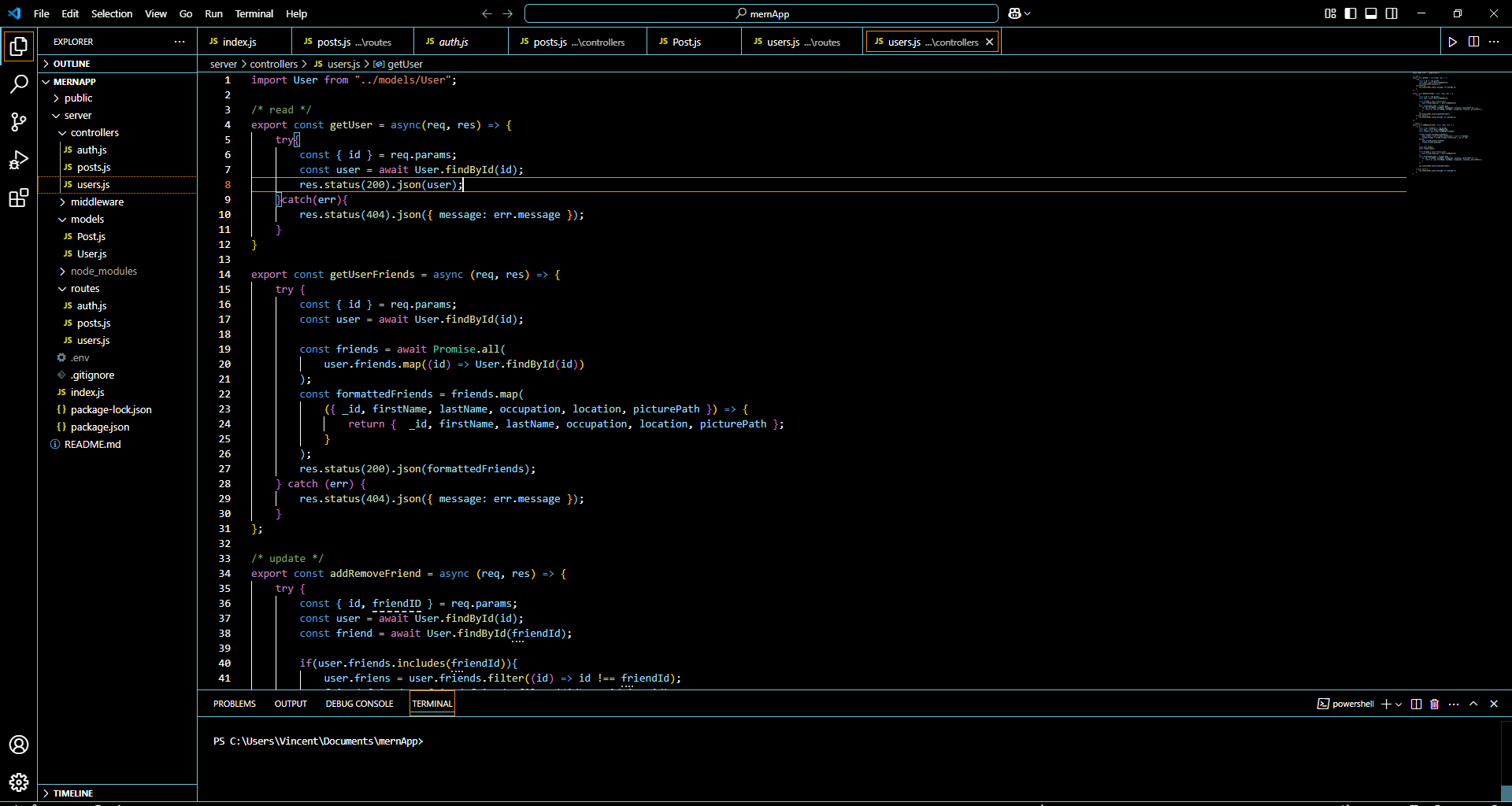Image resolution: width=1512 pixels, height=806 pixels.
Task: Open the Search view in activity bar
Action: coord(19,83)
